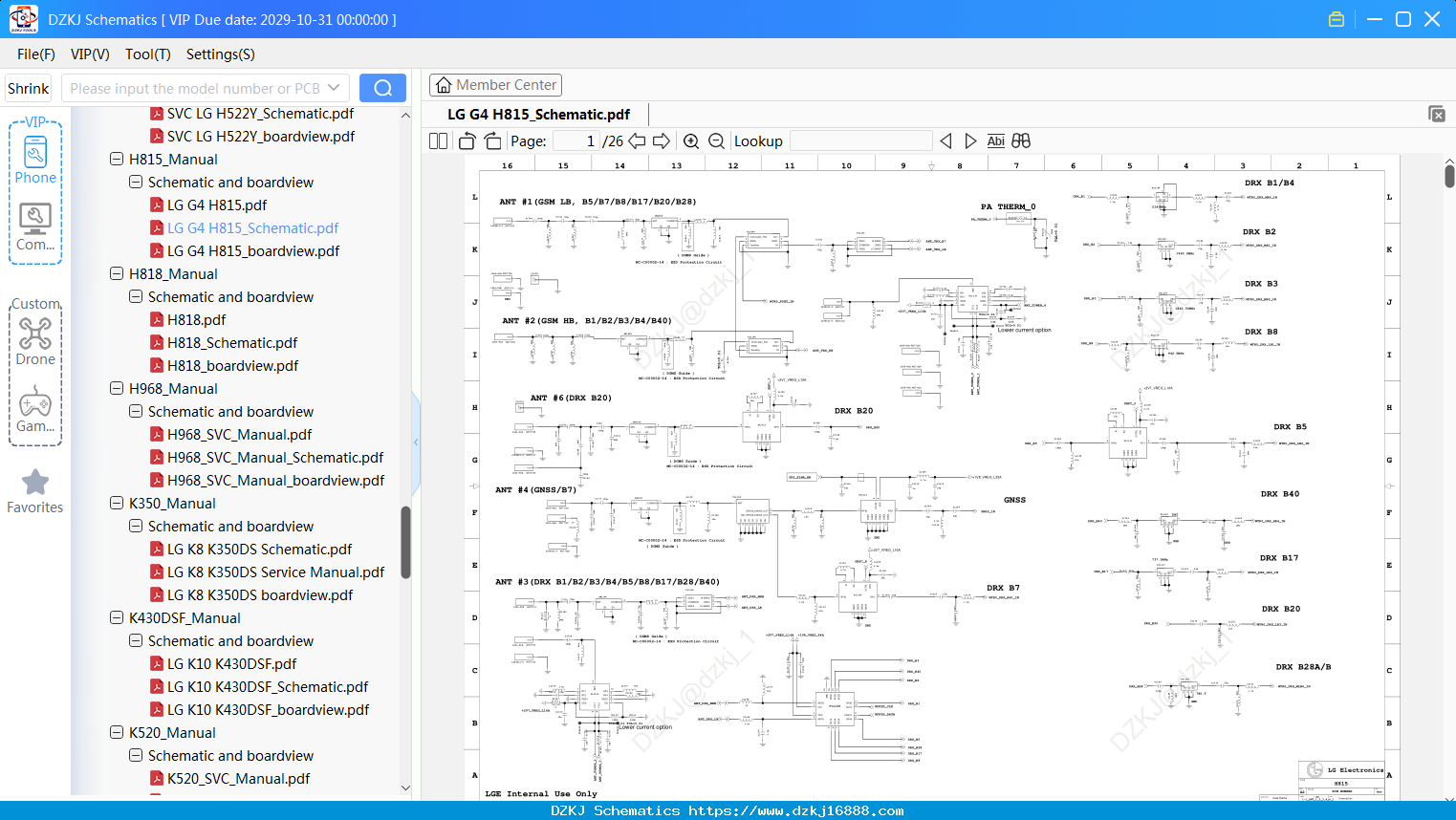Click PDF icon of H818.pdf
This screenshot has height=820, width=1456.
point(157,319)
